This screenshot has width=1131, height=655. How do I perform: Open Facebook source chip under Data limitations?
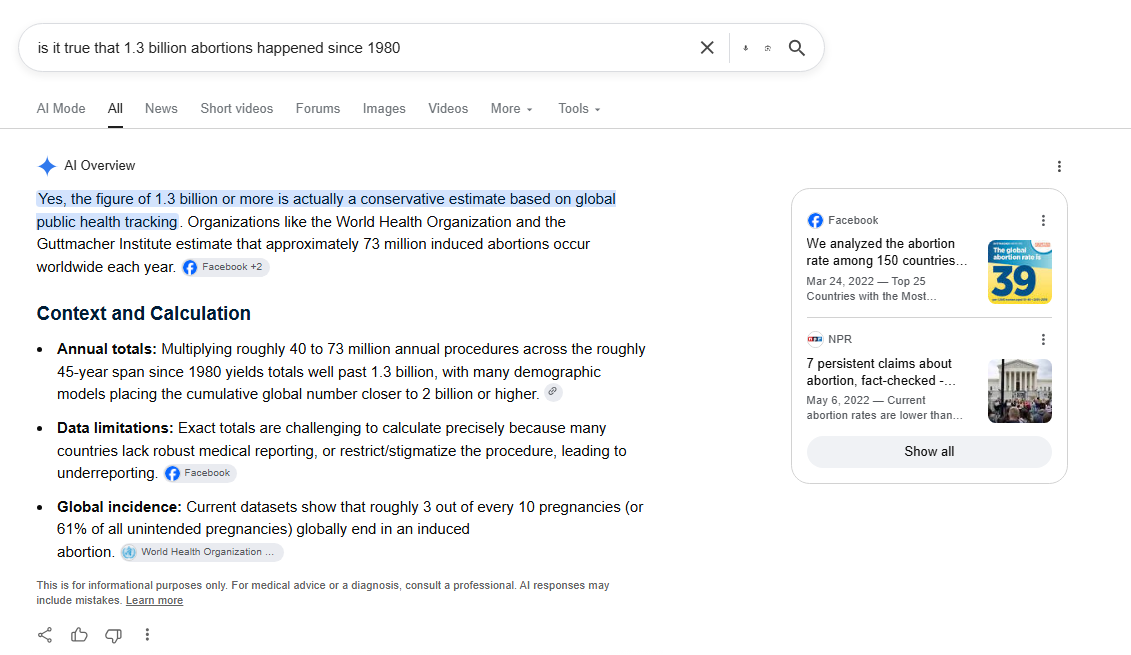point(199,473)
